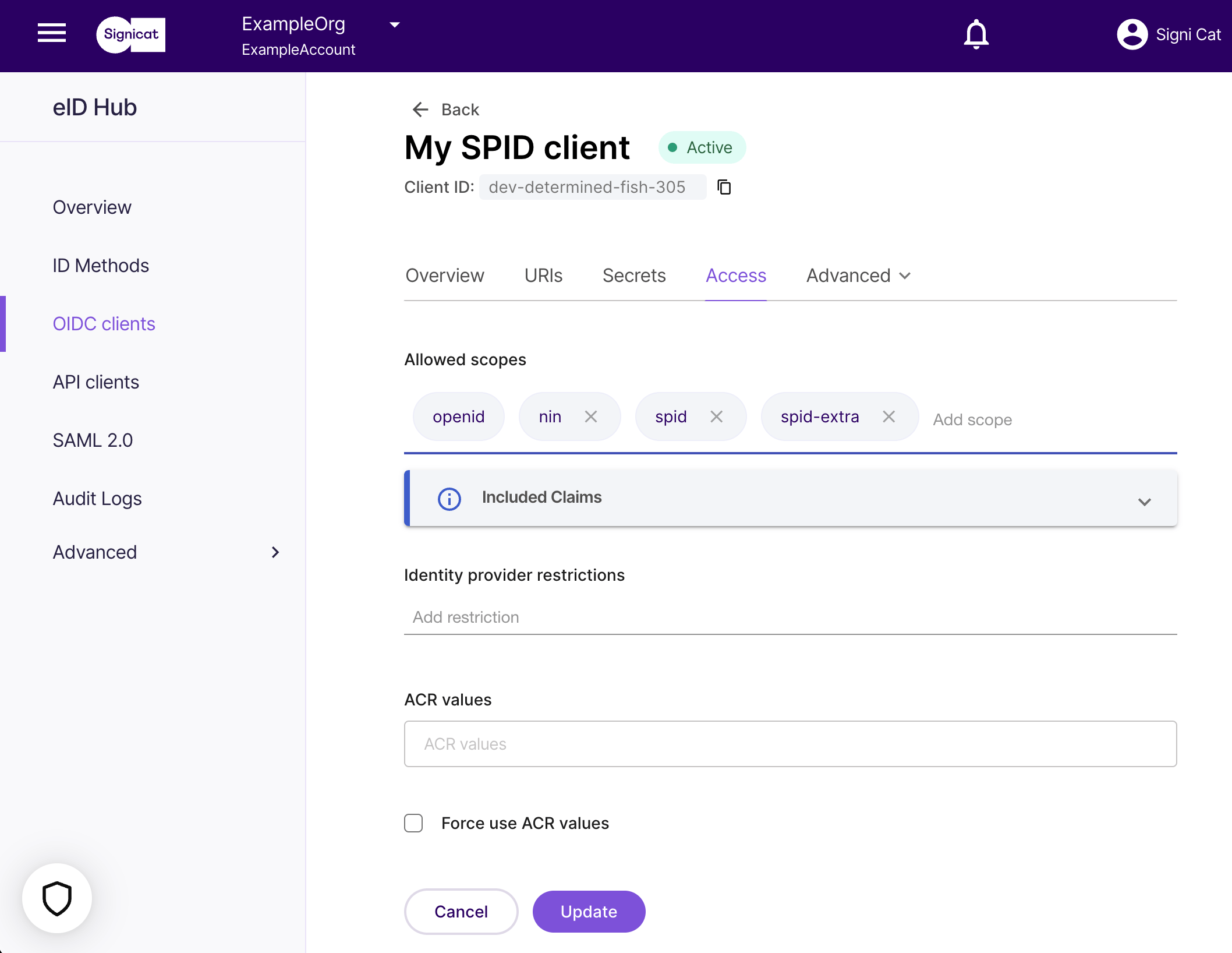Click the back arrow above My SPID client
Image resolution: width=1232 pixels, height=953 pixels.
pos(420,110)
